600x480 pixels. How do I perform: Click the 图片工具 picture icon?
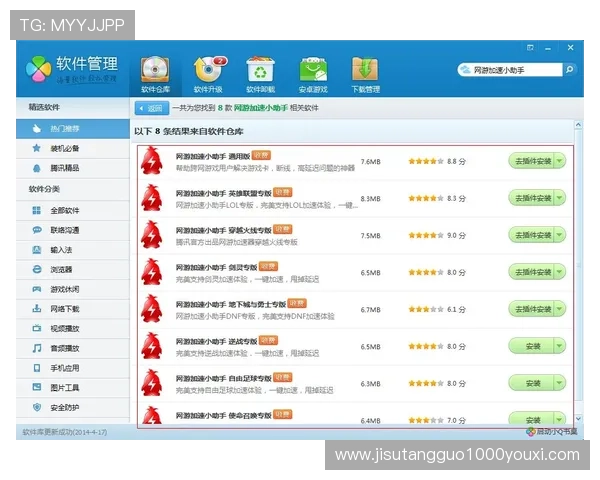tap(37, 387)
